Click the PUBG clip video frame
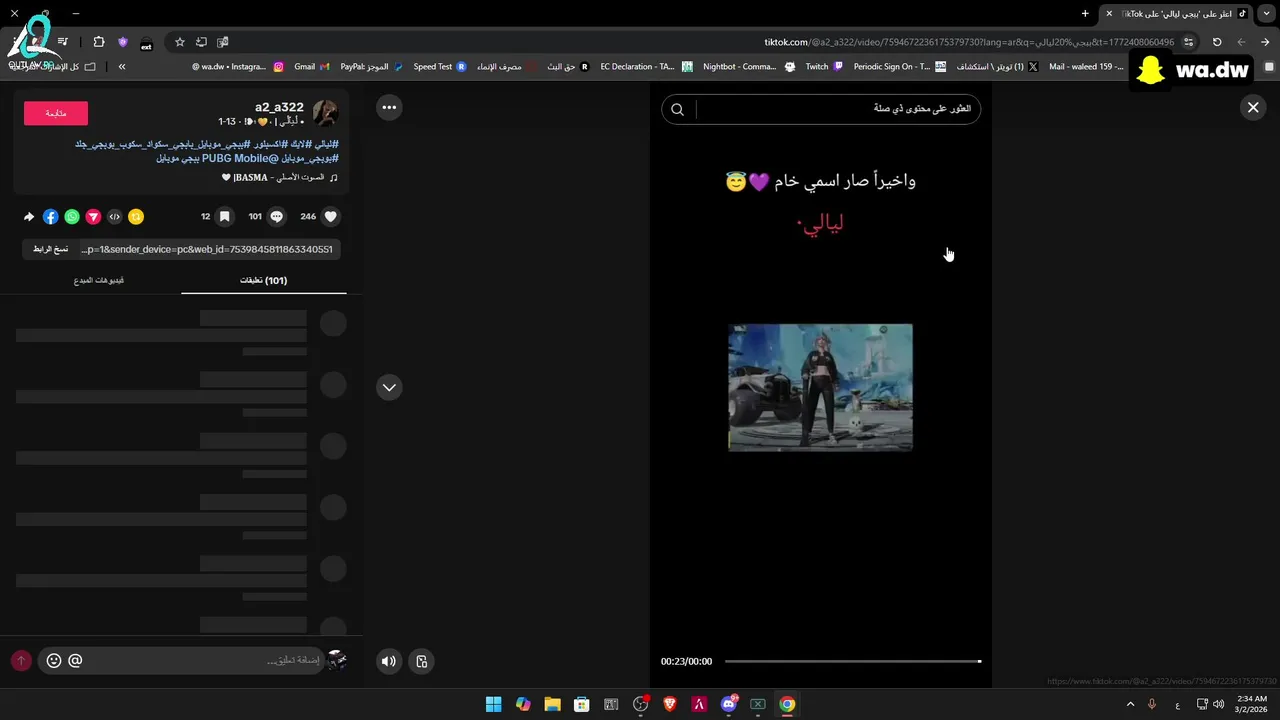Screen dimensions: 1280x720 click(820, 387)
